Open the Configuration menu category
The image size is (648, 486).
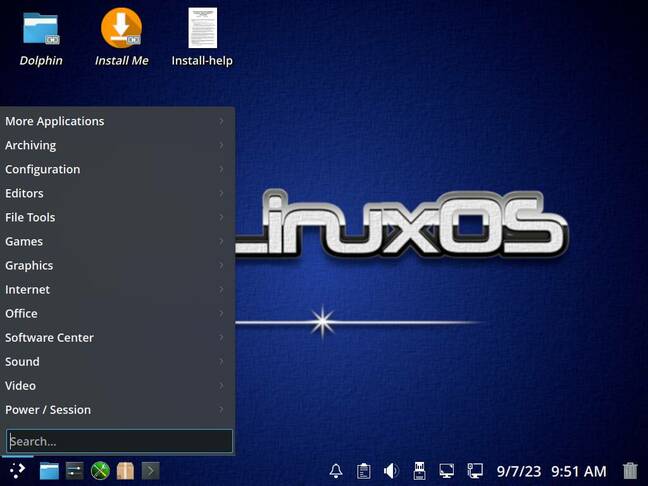[117, 169]
